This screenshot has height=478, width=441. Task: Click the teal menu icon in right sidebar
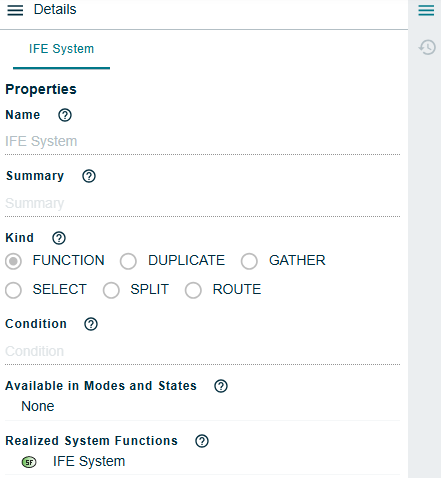426,10
